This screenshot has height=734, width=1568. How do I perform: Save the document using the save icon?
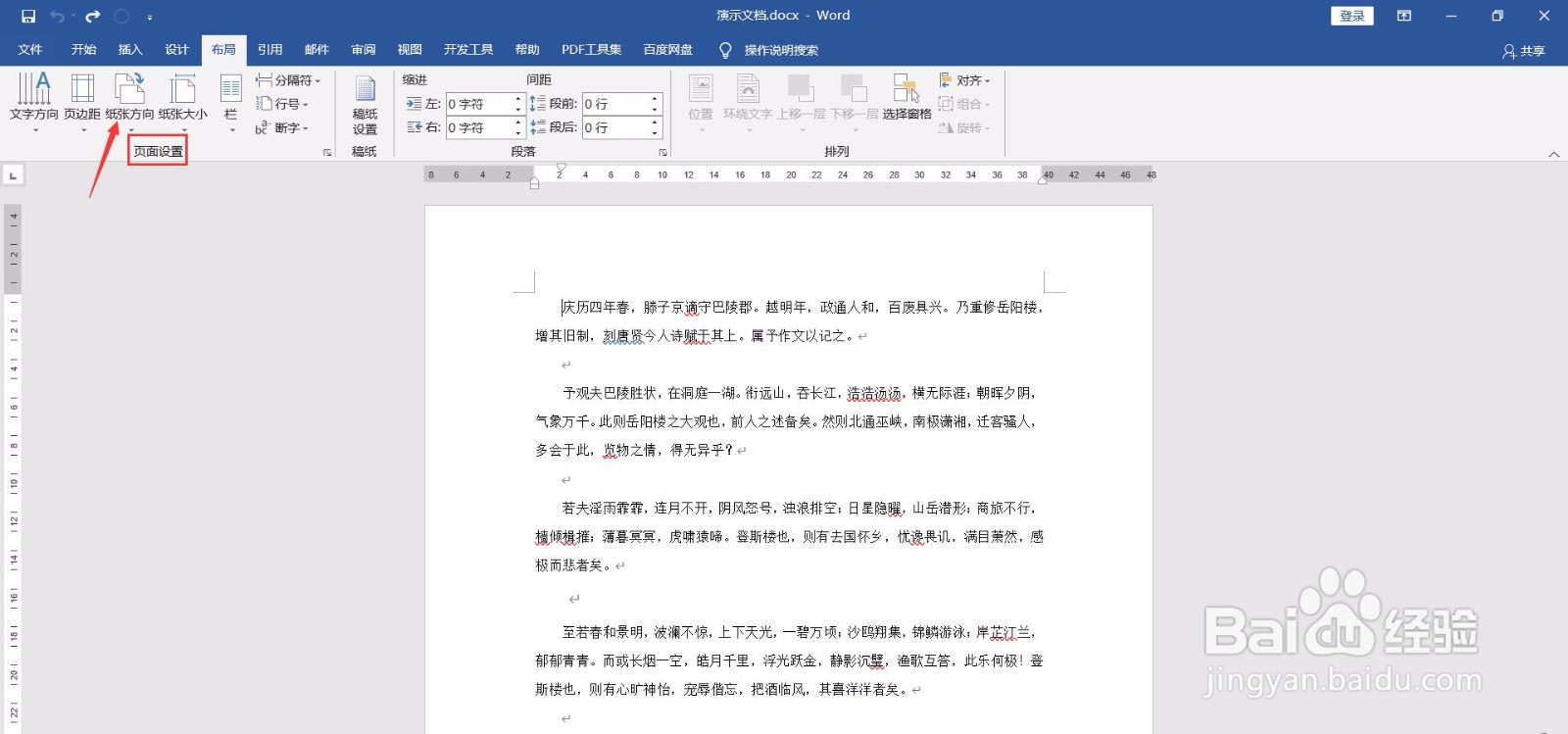click(x=28, y=16)
